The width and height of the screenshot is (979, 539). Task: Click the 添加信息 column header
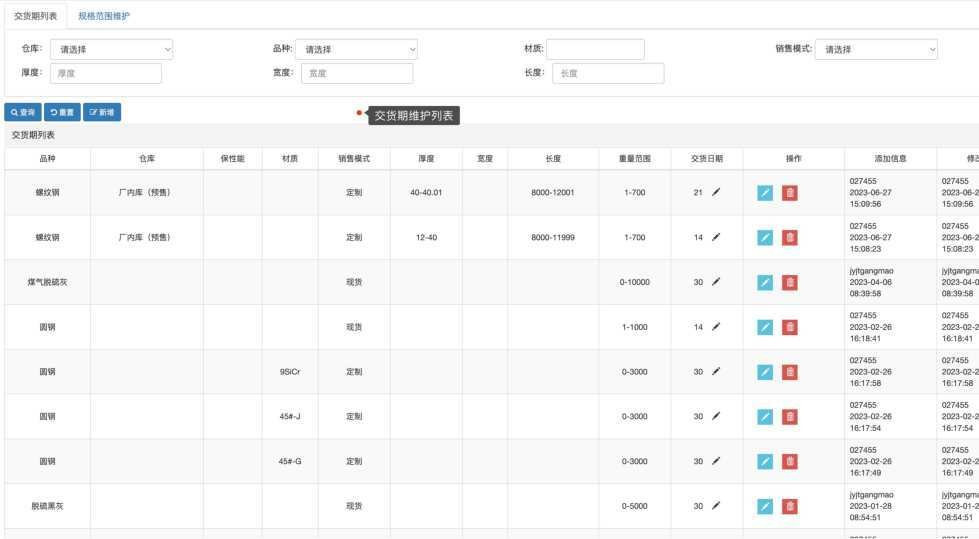pyautogui.click(x=890, y=159)
